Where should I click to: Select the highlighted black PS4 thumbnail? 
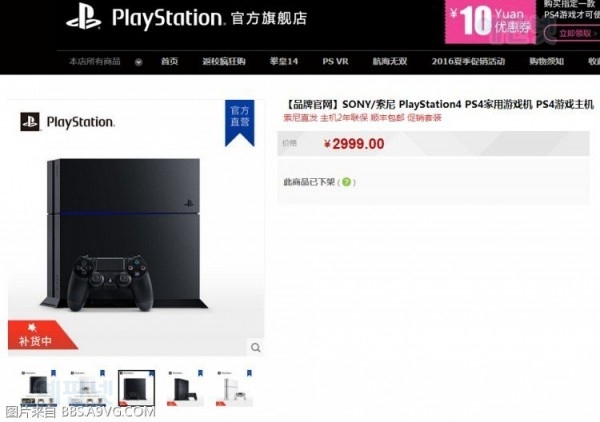coord(137,388)
